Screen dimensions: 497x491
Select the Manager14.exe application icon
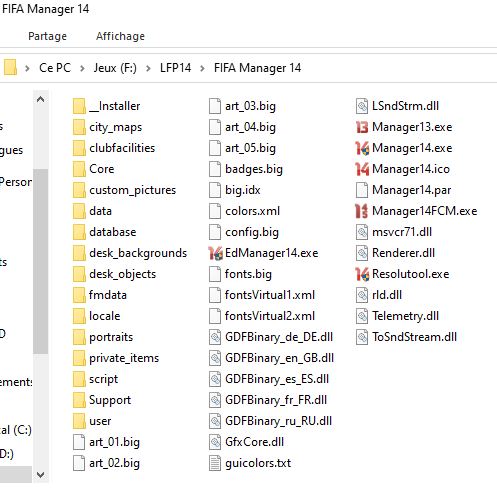pos(362,148)
